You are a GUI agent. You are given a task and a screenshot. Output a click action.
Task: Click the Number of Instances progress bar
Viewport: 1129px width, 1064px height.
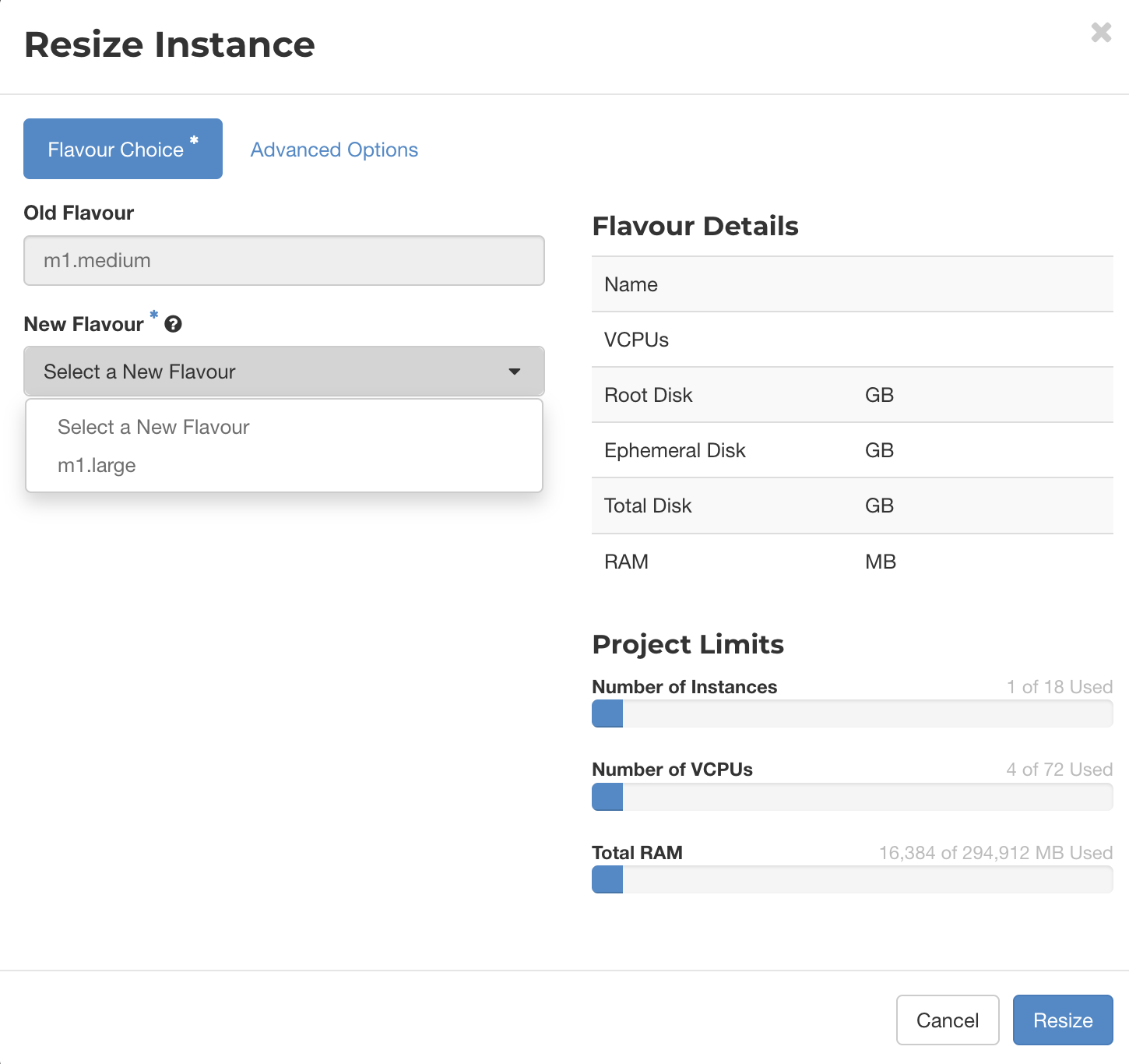(x=853, y=713)
